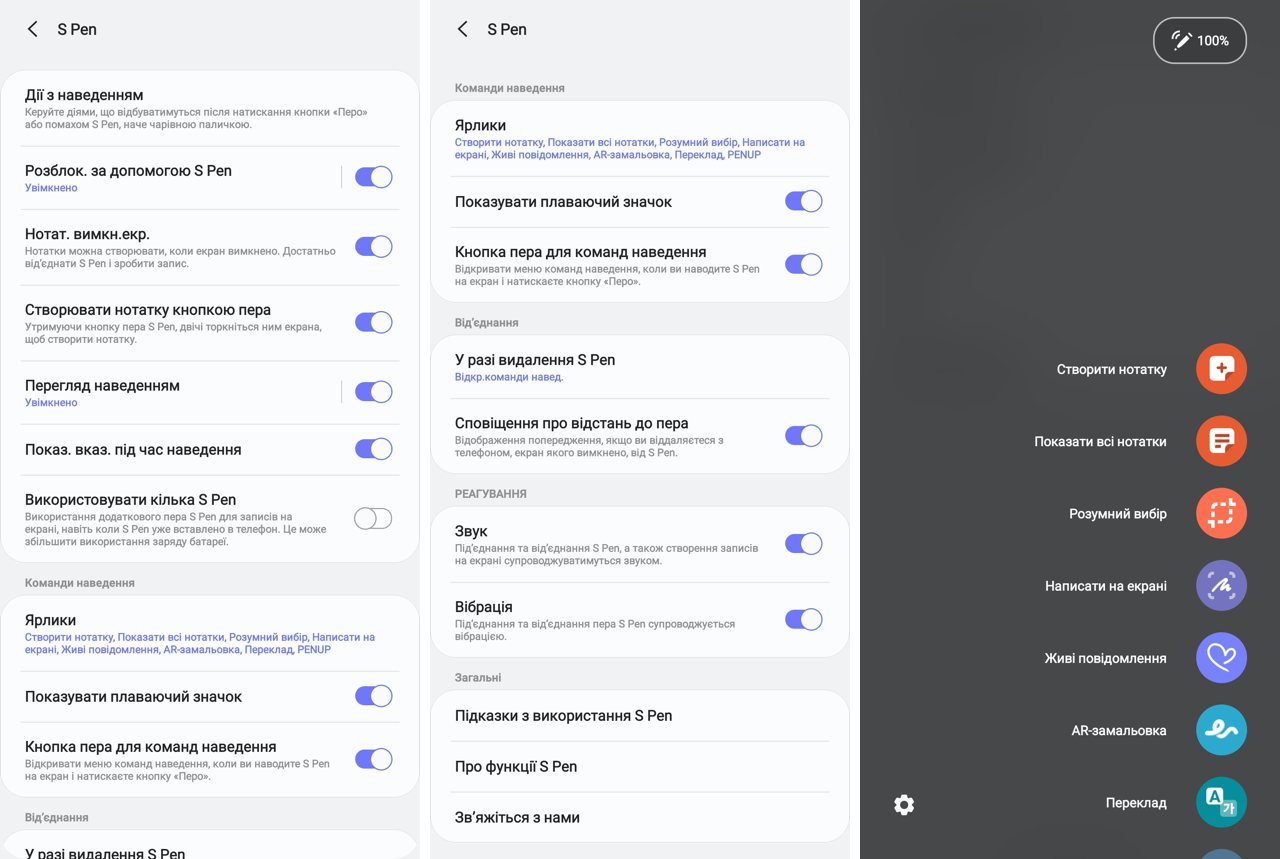Toggle Створювати нотатку кнопкою пера switch
This screenshot has height=859, width=1280.
[x=374, y=322]
